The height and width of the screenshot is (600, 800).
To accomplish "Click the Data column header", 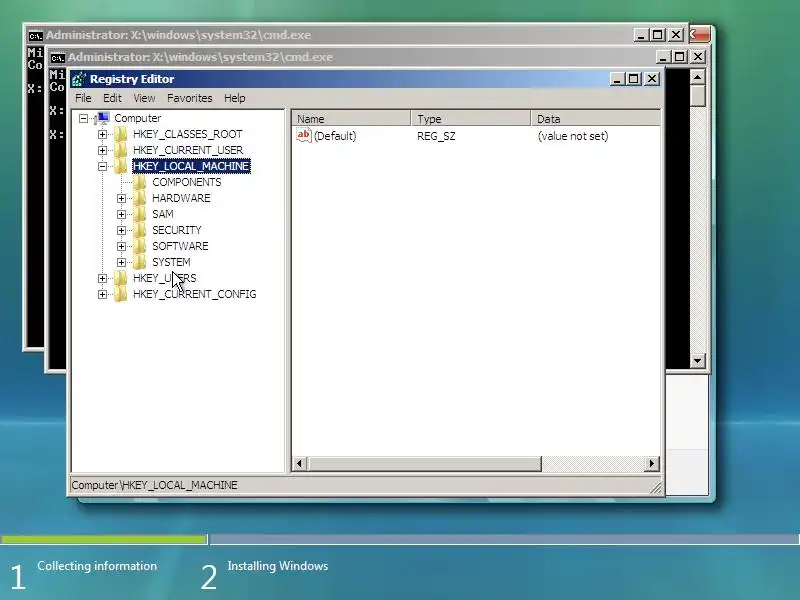I will pyautogui.click(x=595, y=119).
